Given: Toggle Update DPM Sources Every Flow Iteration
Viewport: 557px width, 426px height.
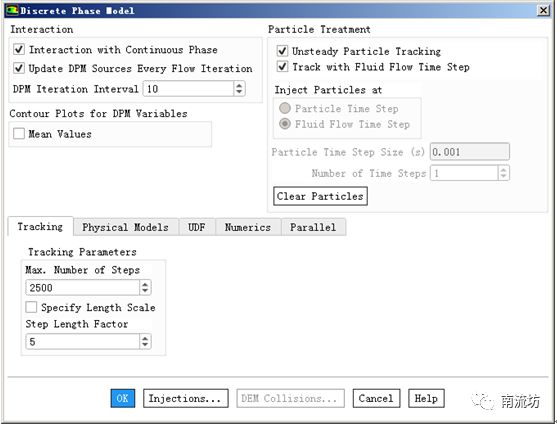Looking at the screenshot, I should coord(19,68).
